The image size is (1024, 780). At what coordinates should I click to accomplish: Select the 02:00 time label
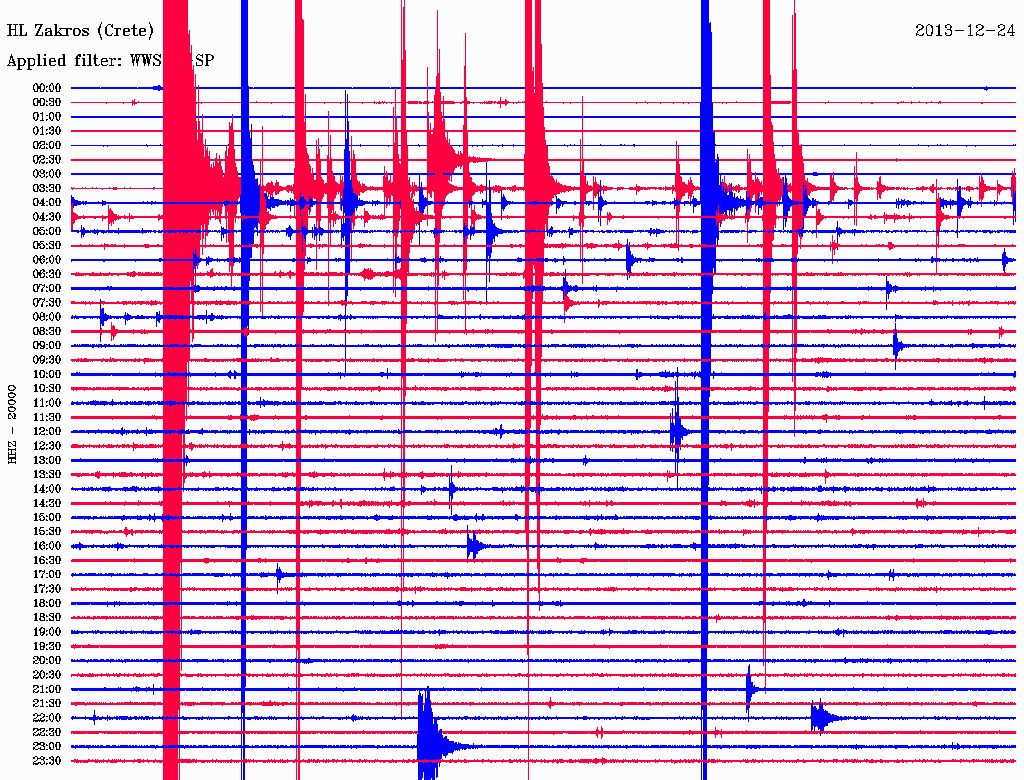tap(47, 146)
